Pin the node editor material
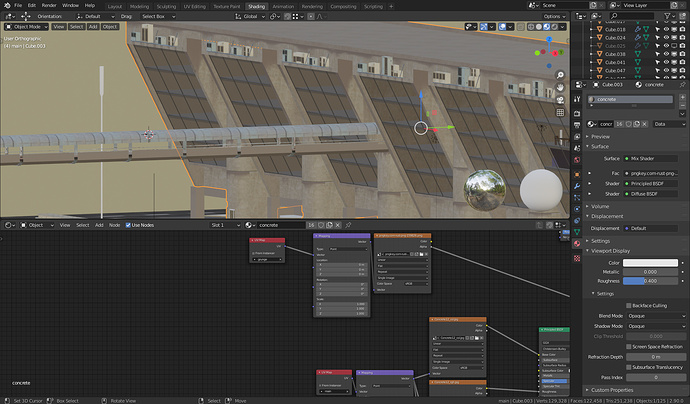 tap(348, 225)
